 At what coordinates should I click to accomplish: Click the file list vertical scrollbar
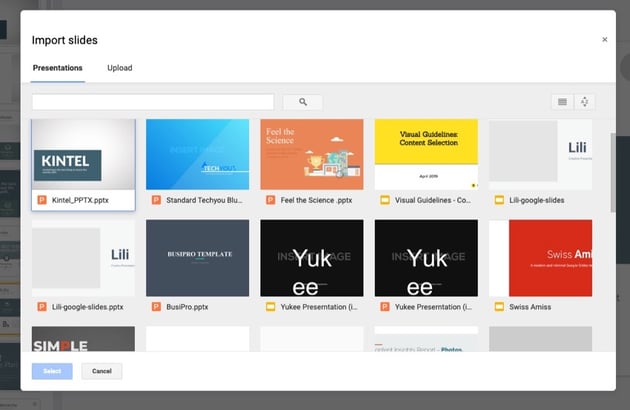point(612,170)
